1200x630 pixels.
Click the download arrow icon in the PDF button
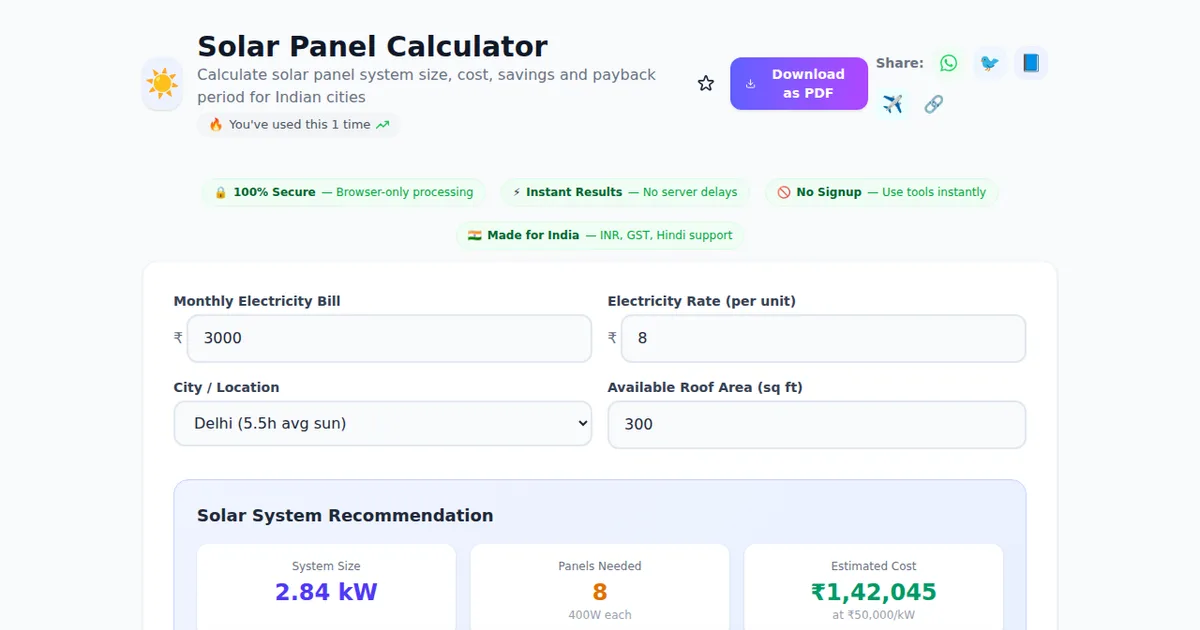[x=751, y=84]
